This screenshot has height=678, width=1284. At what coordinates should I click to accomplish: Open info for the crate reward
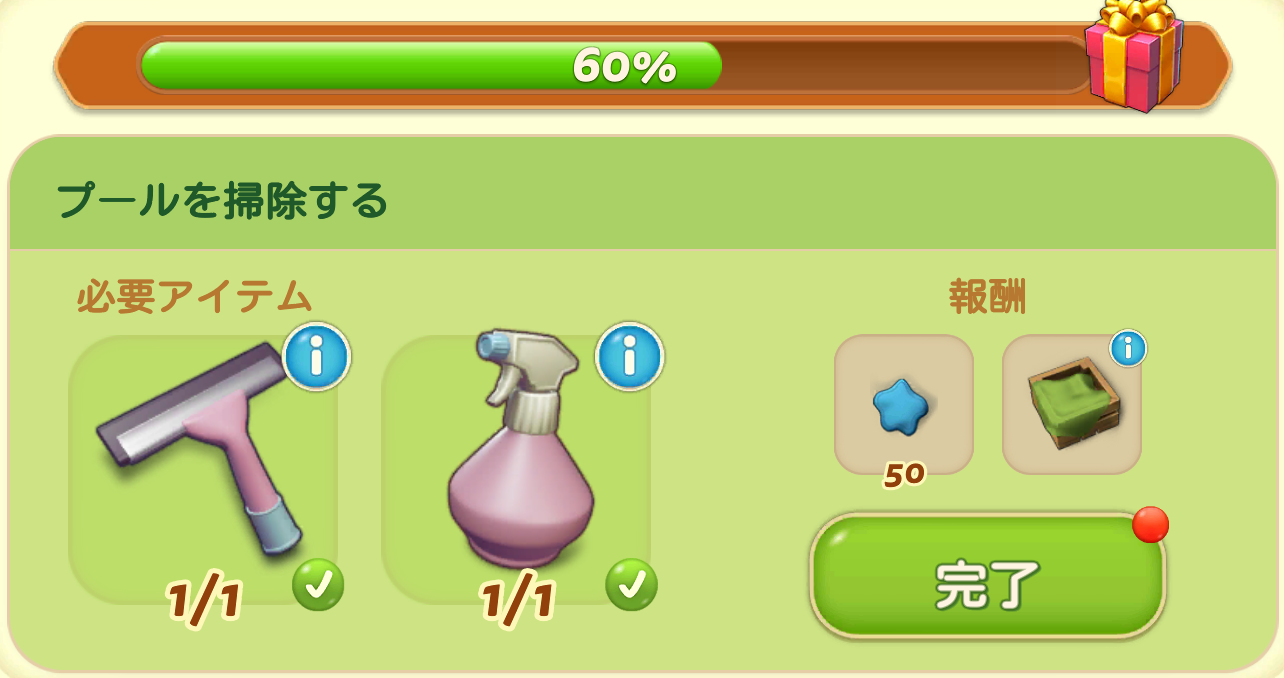tap(1128, 348)
